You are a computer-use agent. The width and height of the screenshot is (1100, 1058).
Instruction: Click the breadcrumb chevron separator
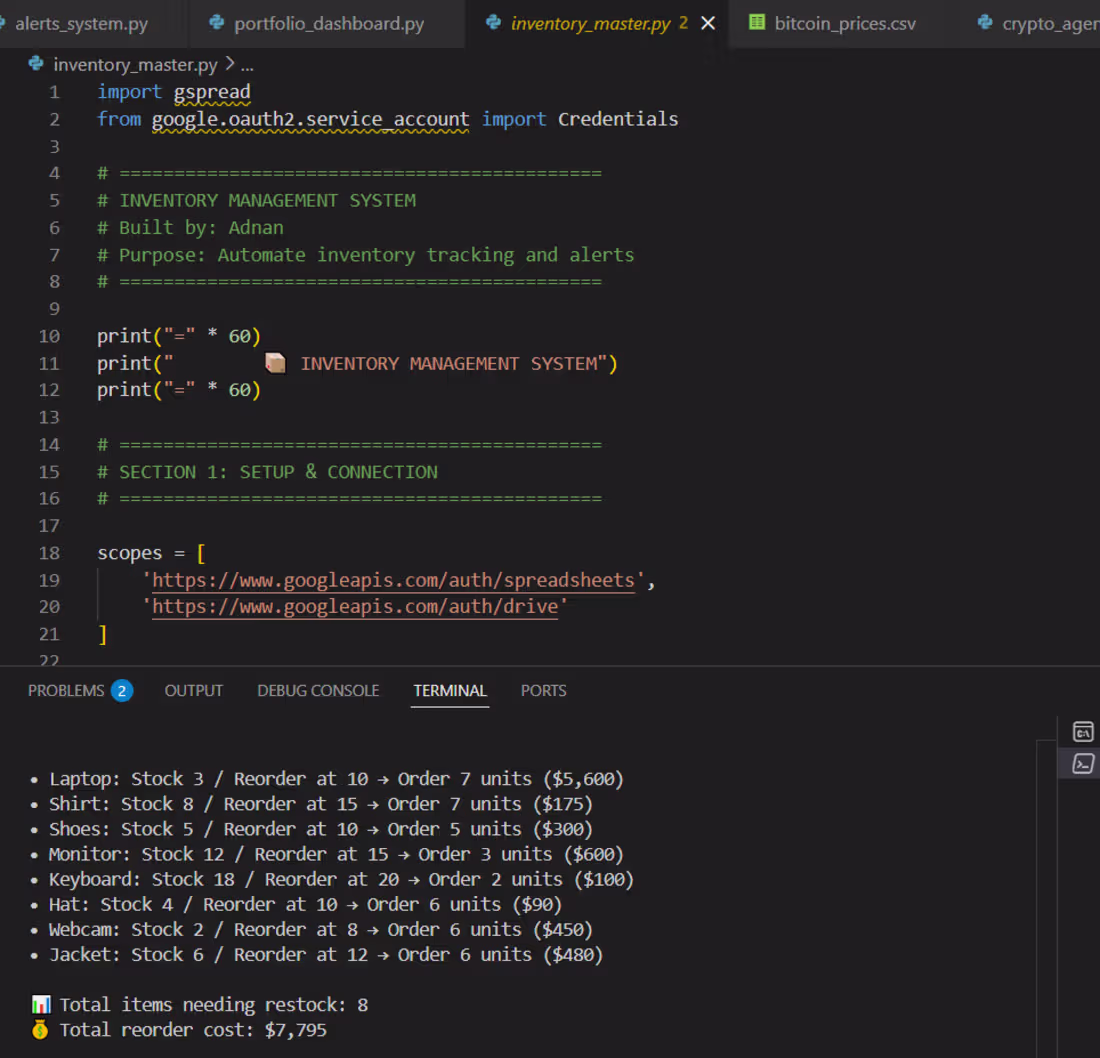[229, 65]
